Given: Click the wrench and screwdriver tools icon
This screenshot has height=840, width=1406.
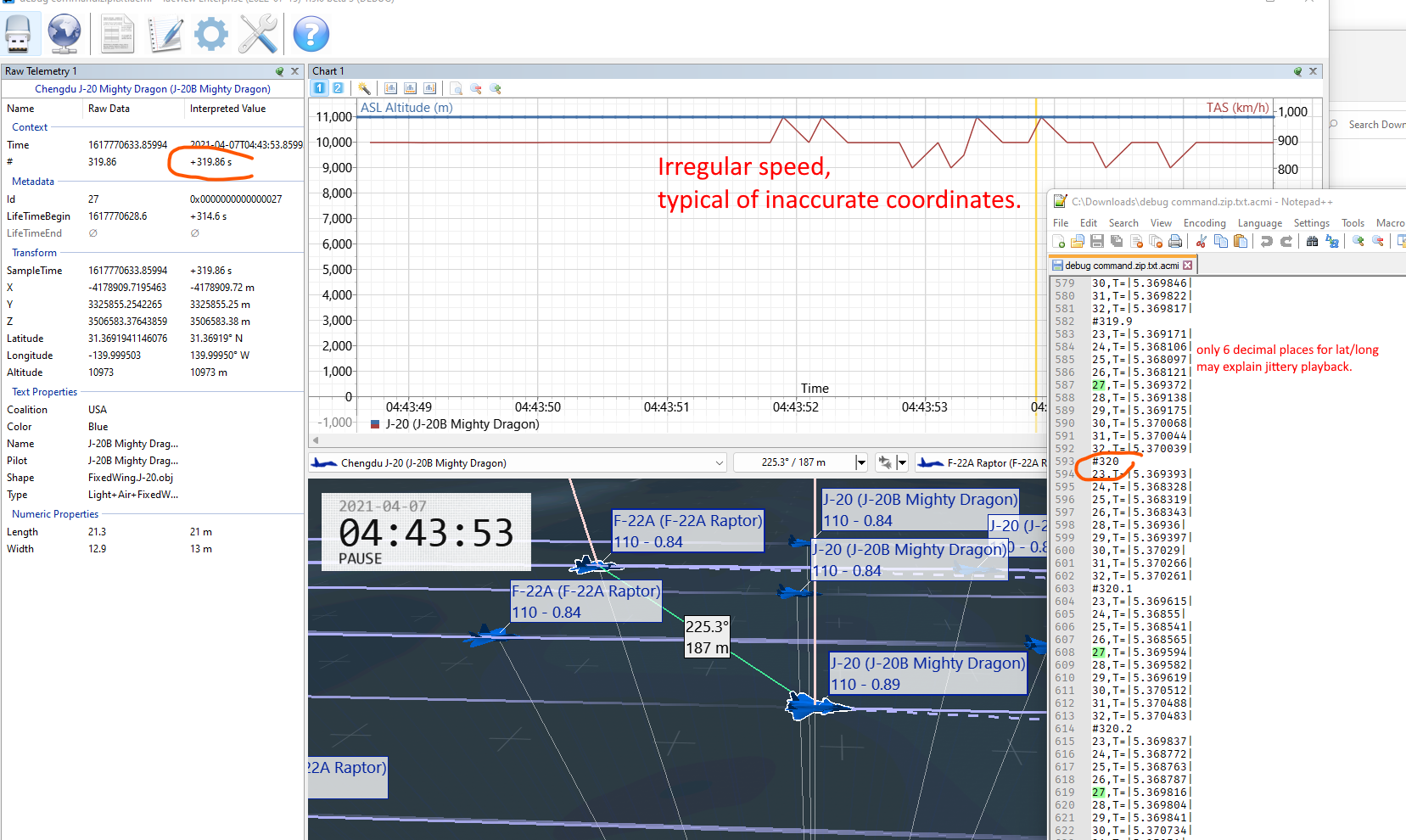Looking at the screenshot, I should pyautogui.click(x=258, y=34).
